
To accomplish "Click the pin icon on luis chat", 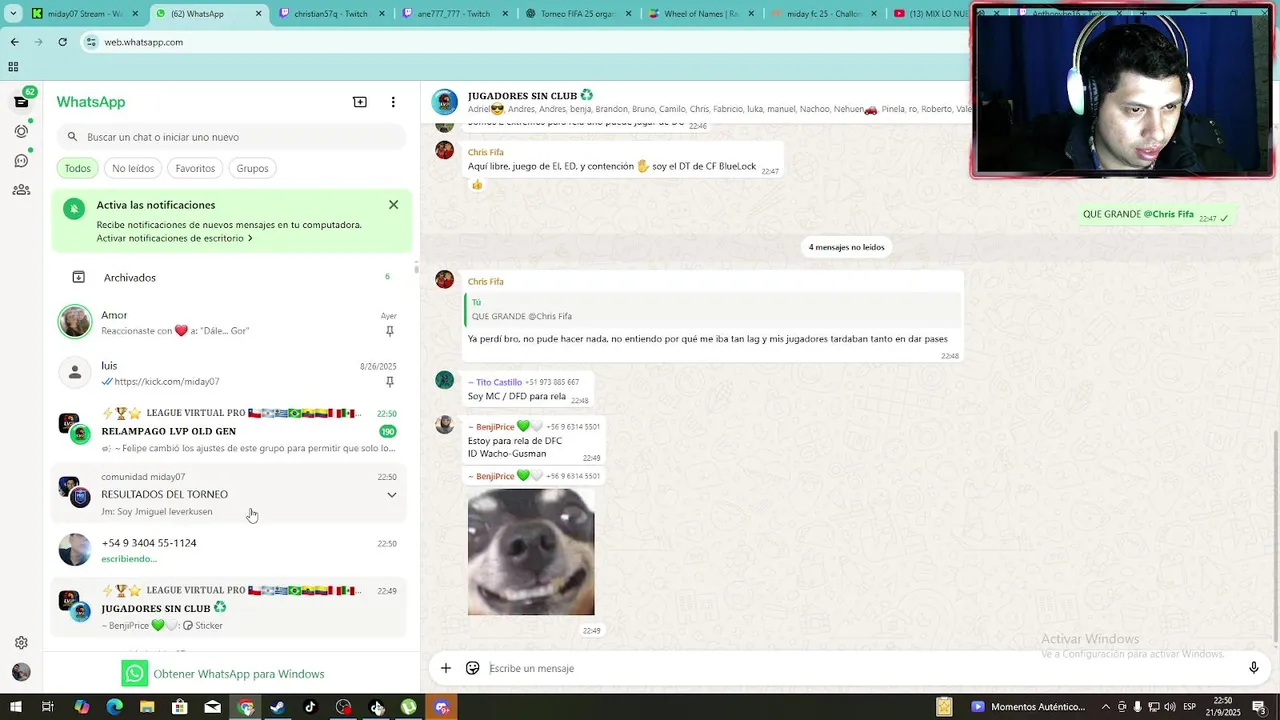I will pos(390,382).
